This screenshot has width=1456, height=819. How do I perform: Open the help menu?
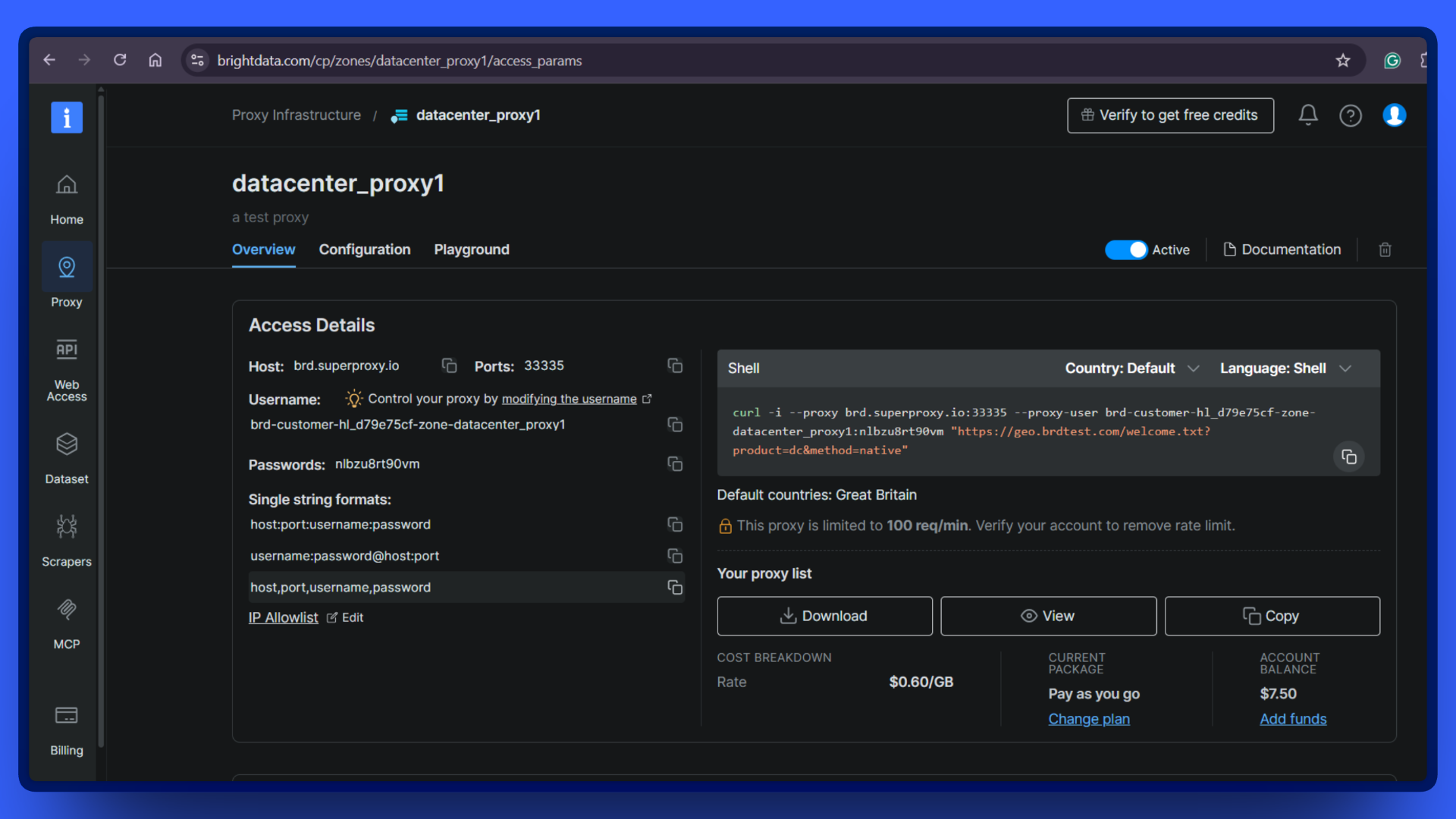tap(1351, 115)
